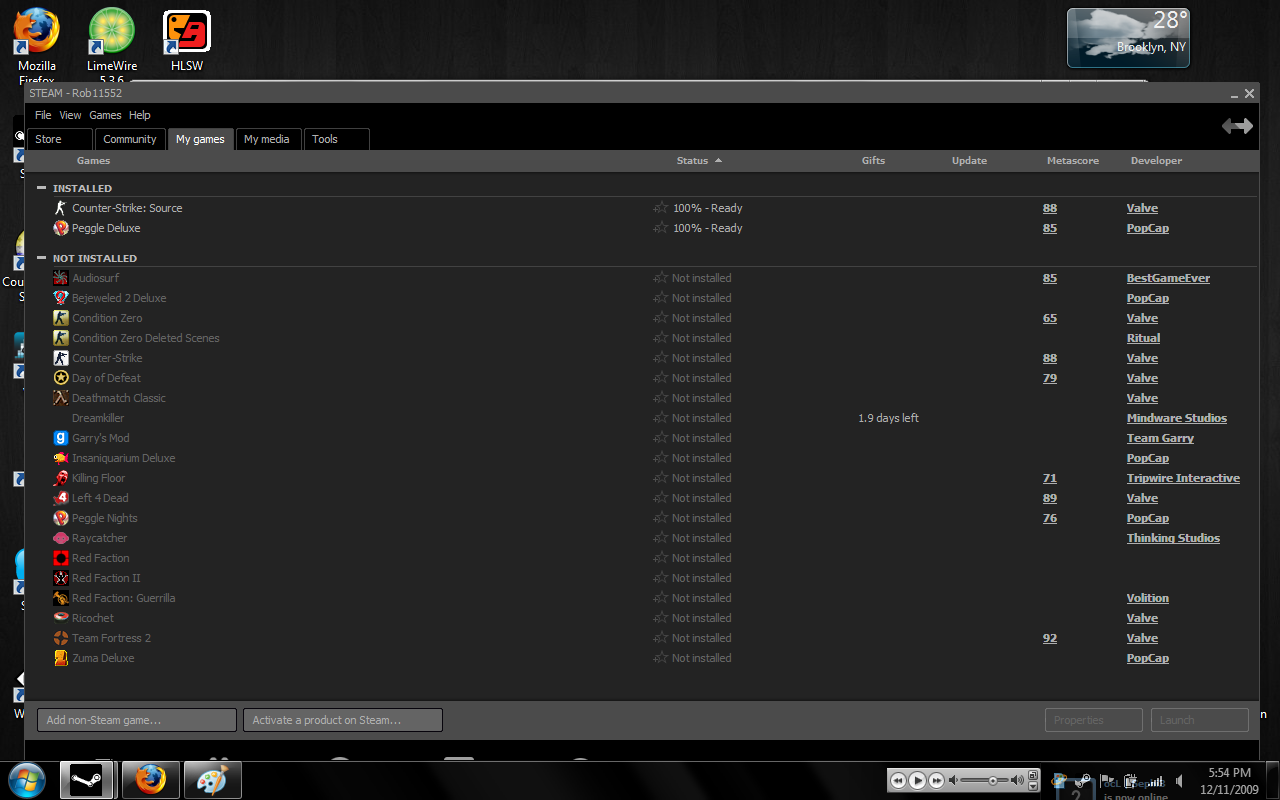This screenshot has width=1280, height=800.
Task: Adjust the taskbar media player volume slider
Action: tap(992, 780)
